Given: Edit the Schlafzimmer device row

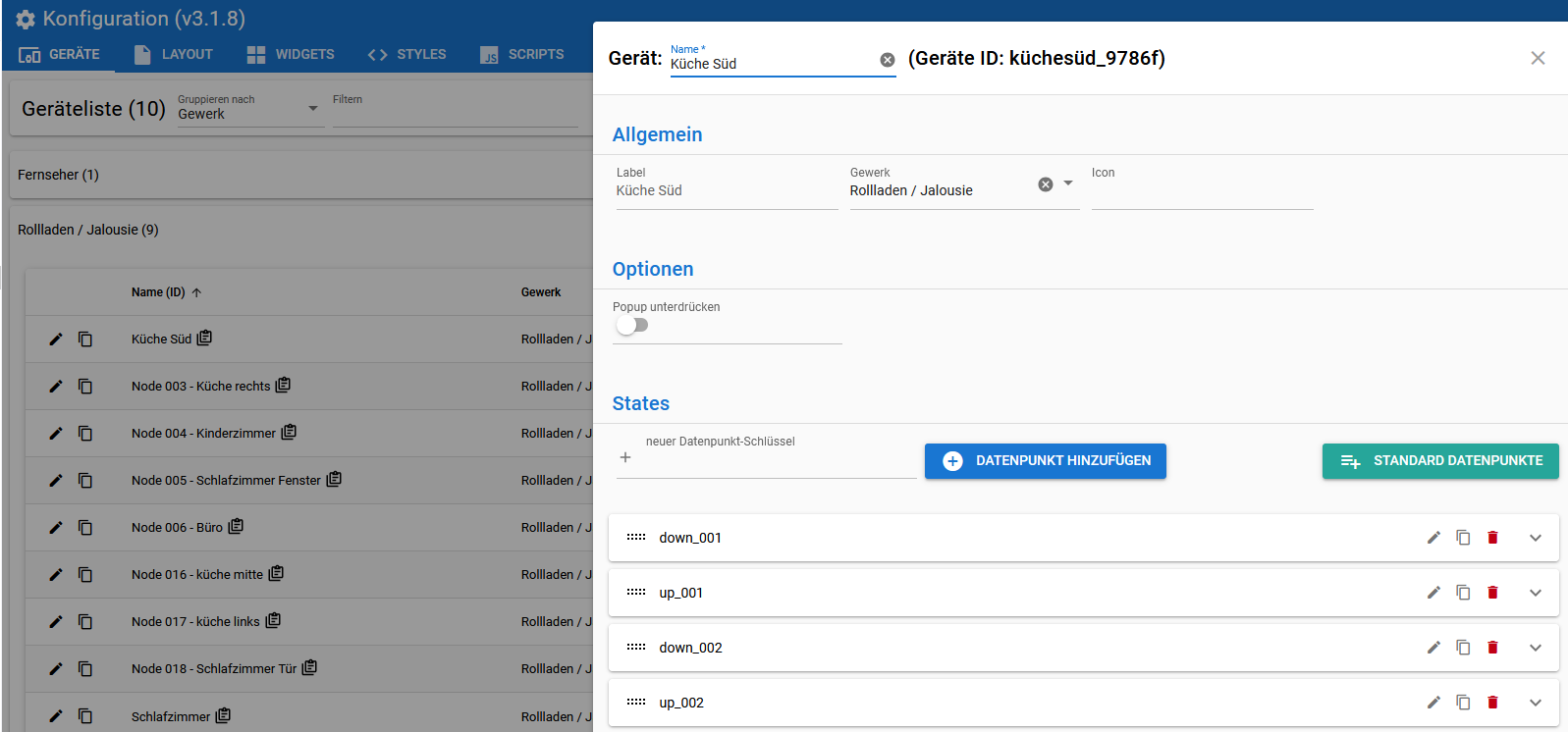Looking at the screenshot, I should coord(56,716).
